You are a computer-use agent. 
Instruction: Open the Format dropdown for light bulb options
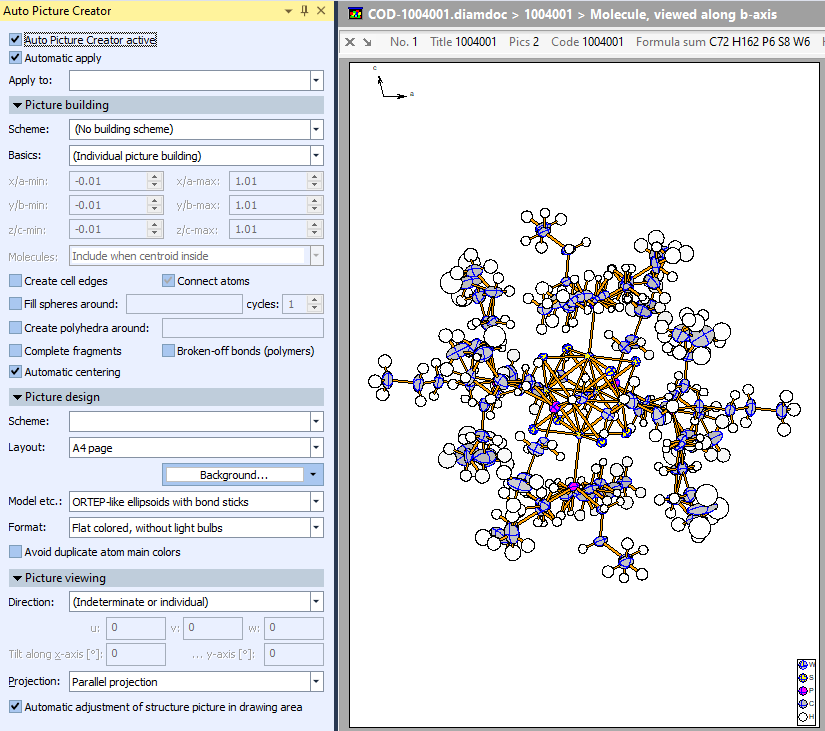[x=316, y=527]
